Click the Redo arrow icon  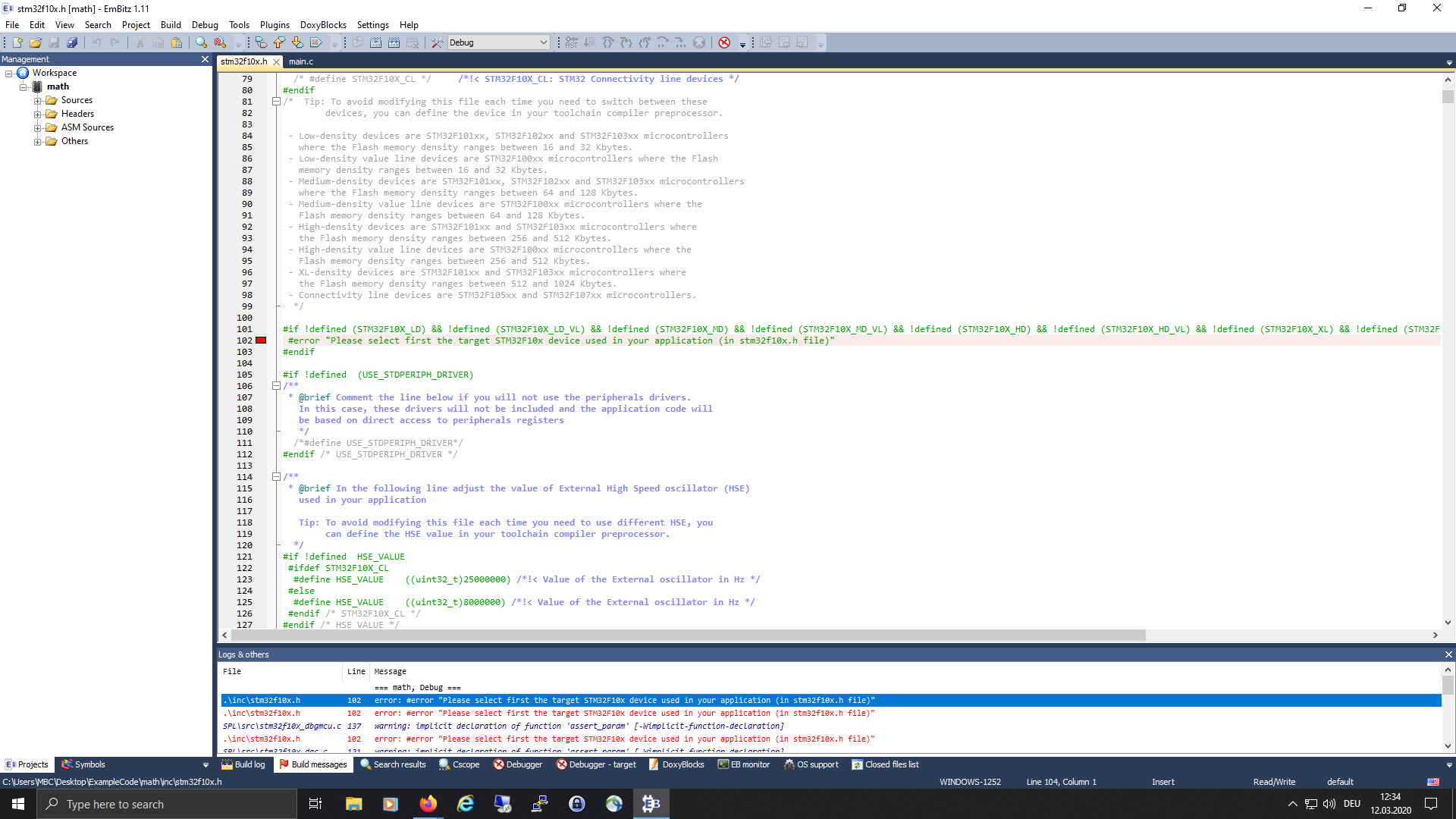[115, 42]
